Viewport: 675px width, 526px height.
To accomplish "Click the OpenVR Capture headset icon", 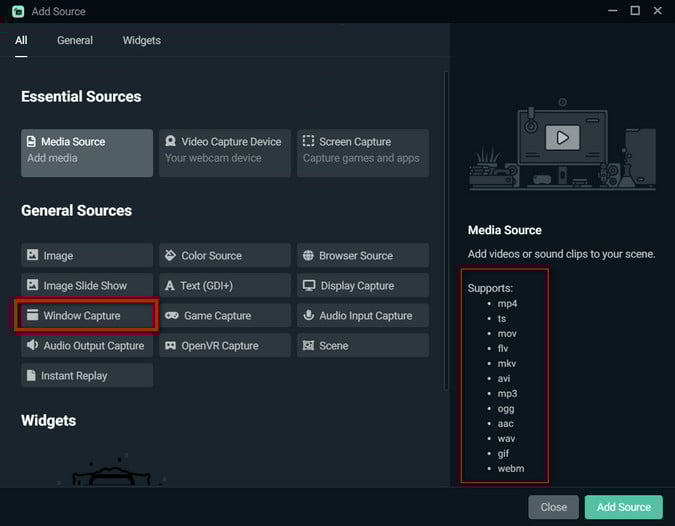I will (170, 346).
